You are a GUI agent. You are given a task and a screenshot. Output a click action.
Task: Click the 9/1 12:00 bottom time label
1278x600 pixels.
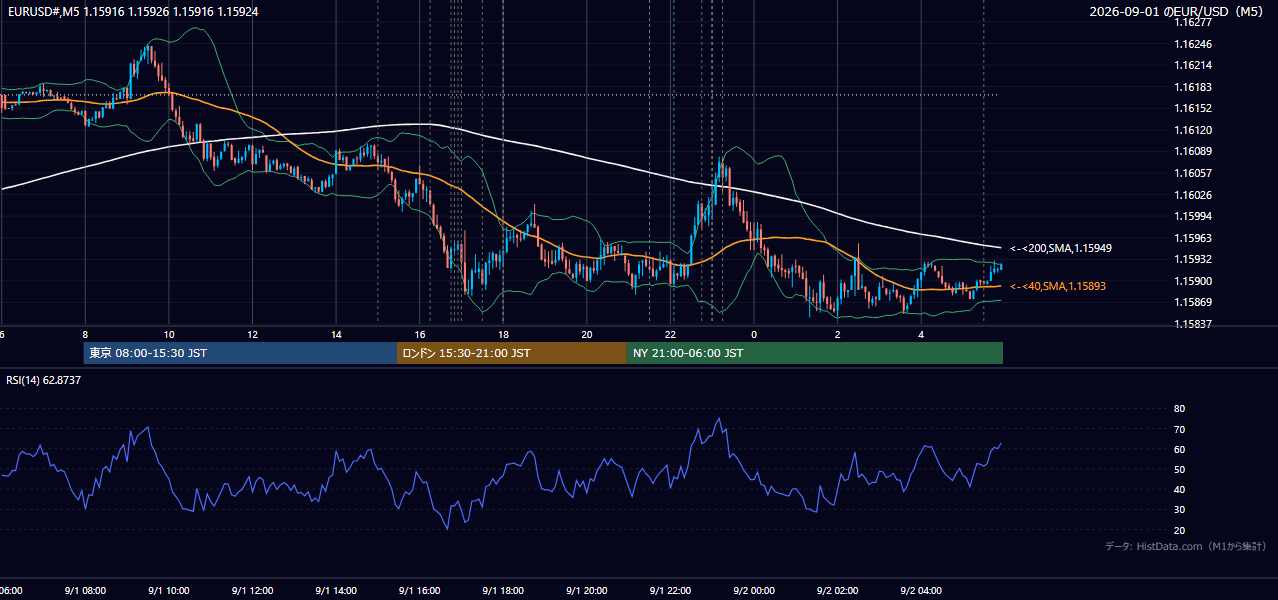click(x=252, y=590)
